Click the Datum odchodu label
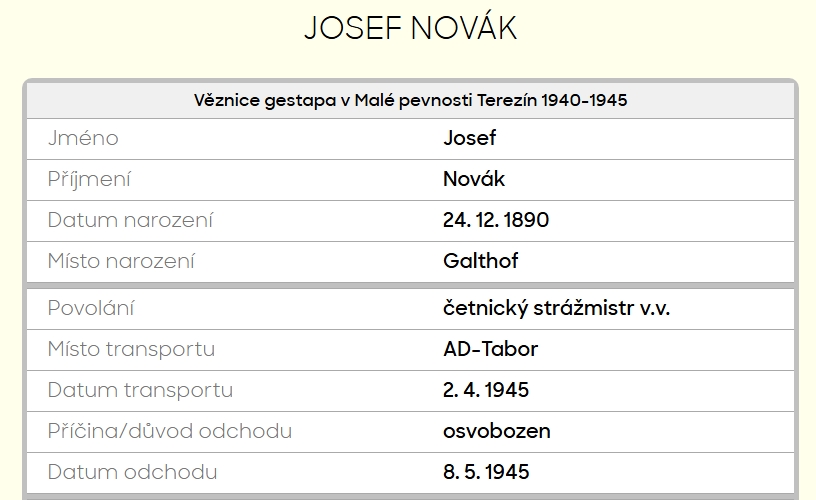 (x=132, y=472)
